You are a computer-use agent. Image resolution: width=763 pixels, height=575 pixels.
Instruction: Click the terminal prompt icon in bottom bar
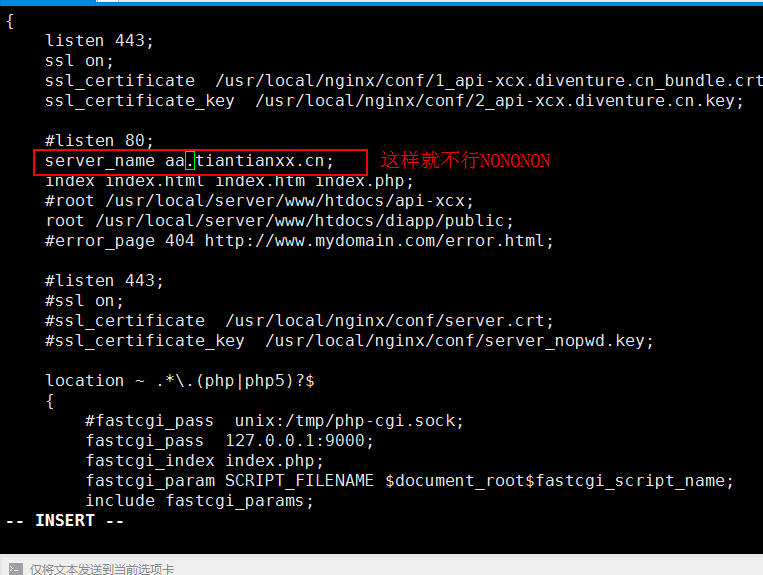coord(15,569)
